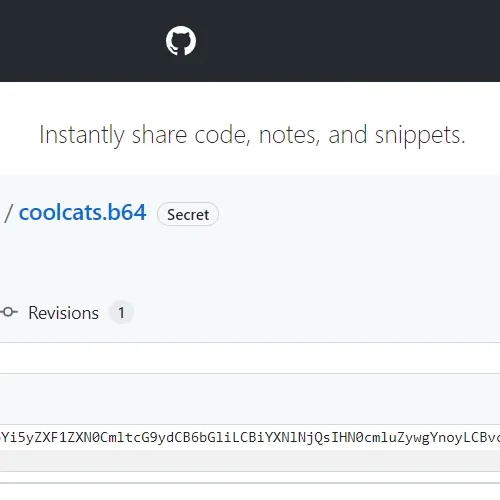The height and width of the screenshot is (500, 500).
Task: Click empty dark header area right of logo
Action: (x=347, y=41)
